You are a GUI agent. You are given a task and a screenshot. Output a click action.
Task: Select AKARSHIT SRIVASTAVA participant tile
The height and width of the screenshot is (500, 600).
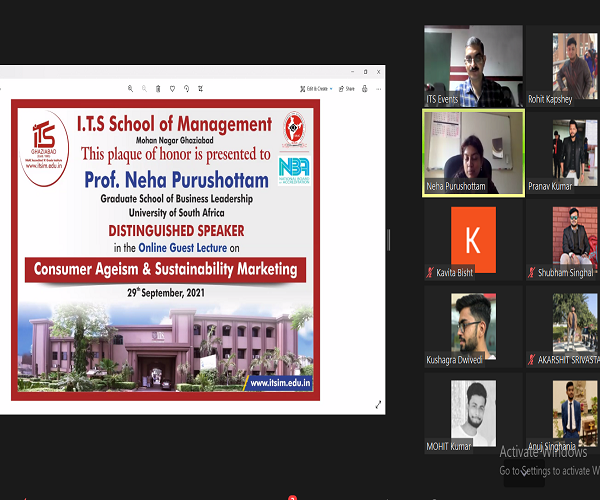(563, 326)
